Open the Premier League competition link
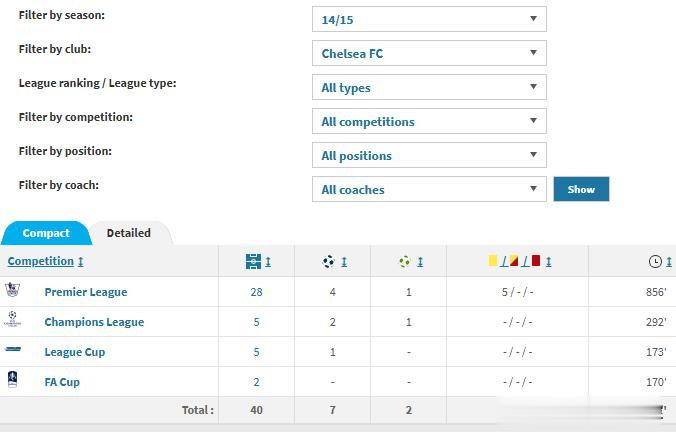 point(85,292)
